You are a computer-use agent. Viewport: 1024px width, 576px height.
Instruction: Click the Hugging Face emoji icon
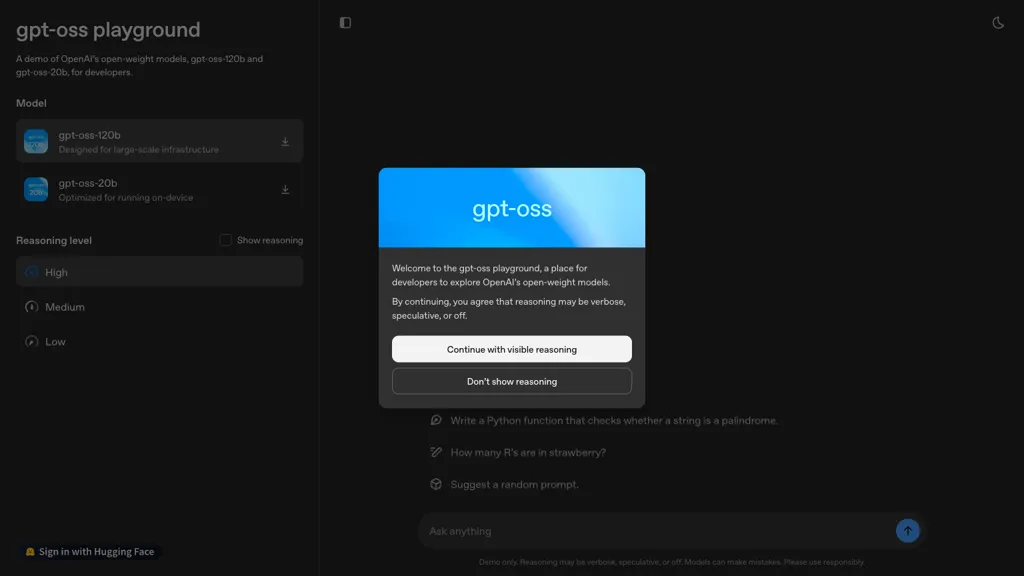tap(30, 552)
